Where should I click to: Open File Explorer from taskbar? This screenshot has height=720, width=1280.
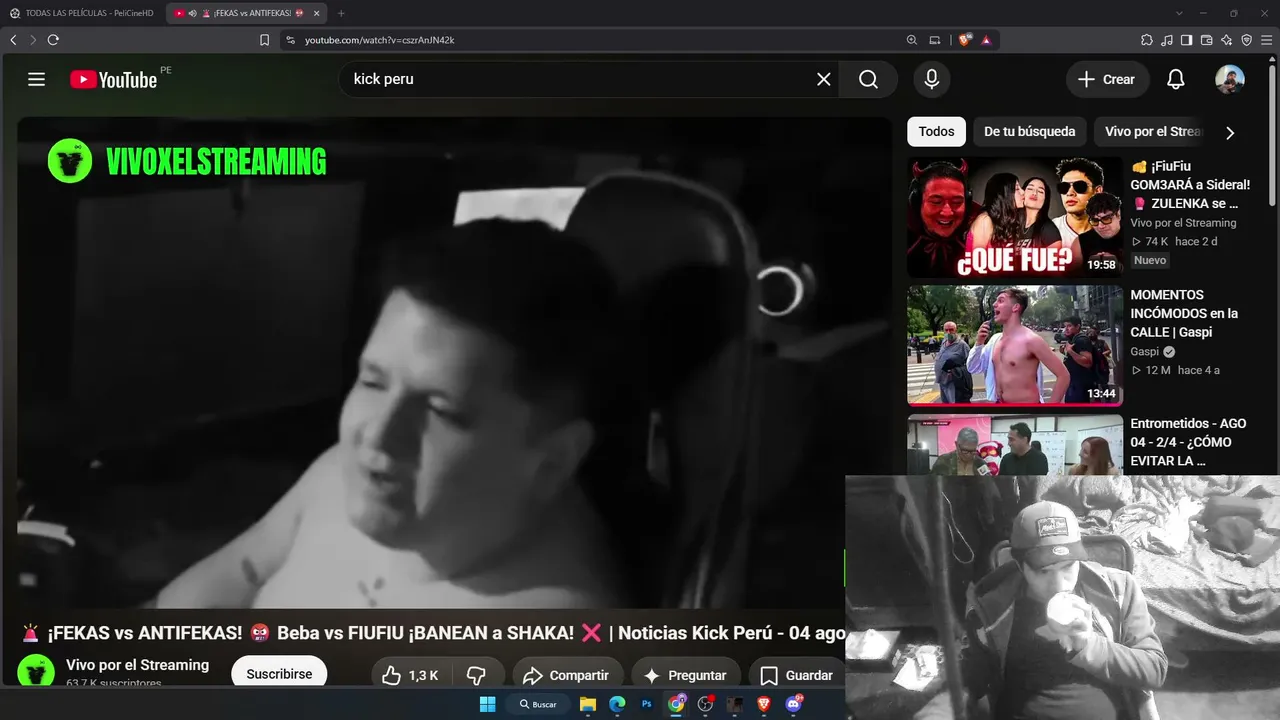588,704
